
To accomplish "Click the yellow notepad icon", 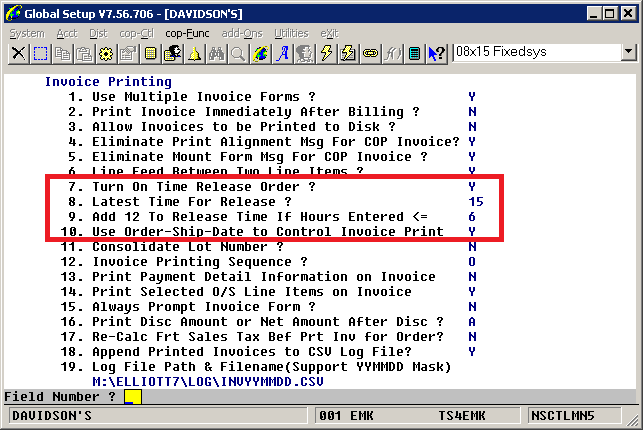I will (150, 54).
